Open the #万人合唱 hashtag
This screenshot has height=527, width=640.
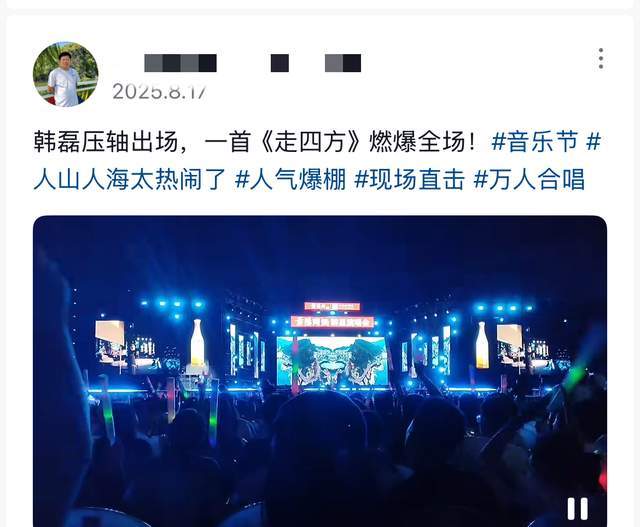coord(529,179)
